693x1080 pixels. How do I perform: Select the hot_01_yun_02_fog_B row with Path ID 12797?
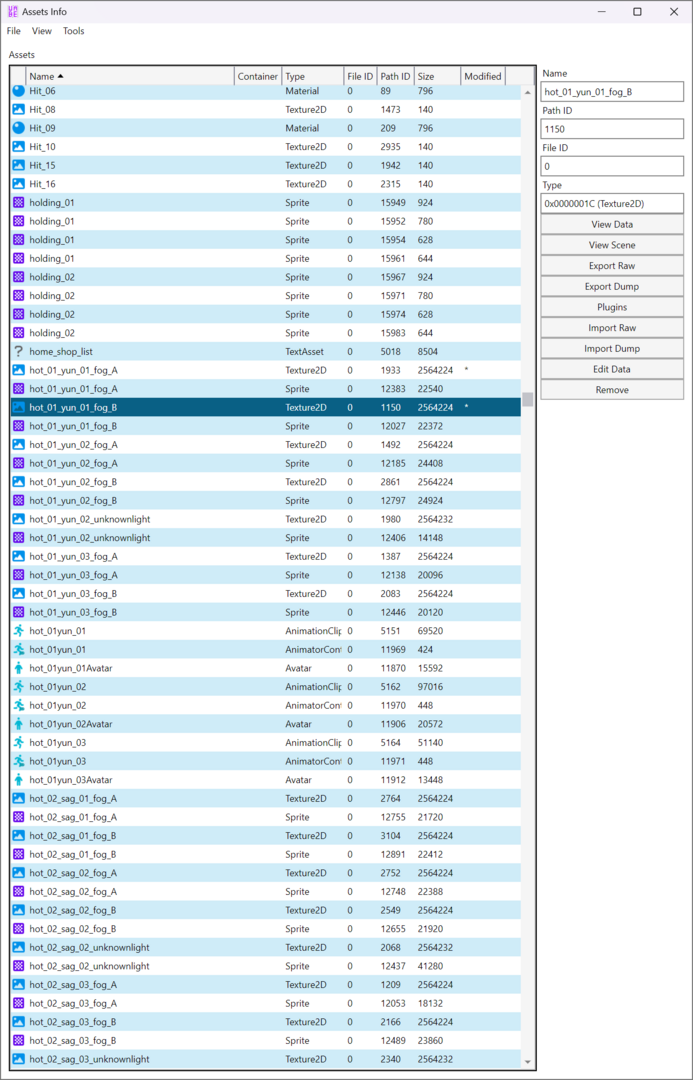pos(266,500)
